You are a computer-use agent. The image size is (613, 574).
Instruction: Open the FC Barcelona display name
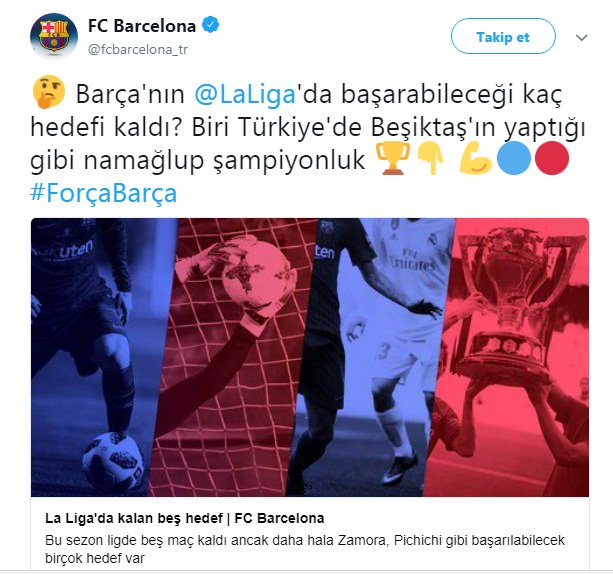pyautogui.click(x=142, y=26)
